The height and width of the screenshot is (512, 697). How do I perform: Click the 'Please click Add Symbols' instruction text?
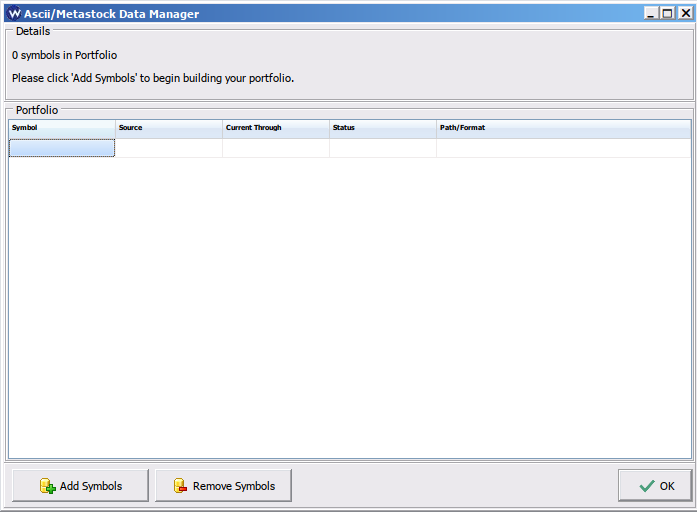(x=153, y=78)
